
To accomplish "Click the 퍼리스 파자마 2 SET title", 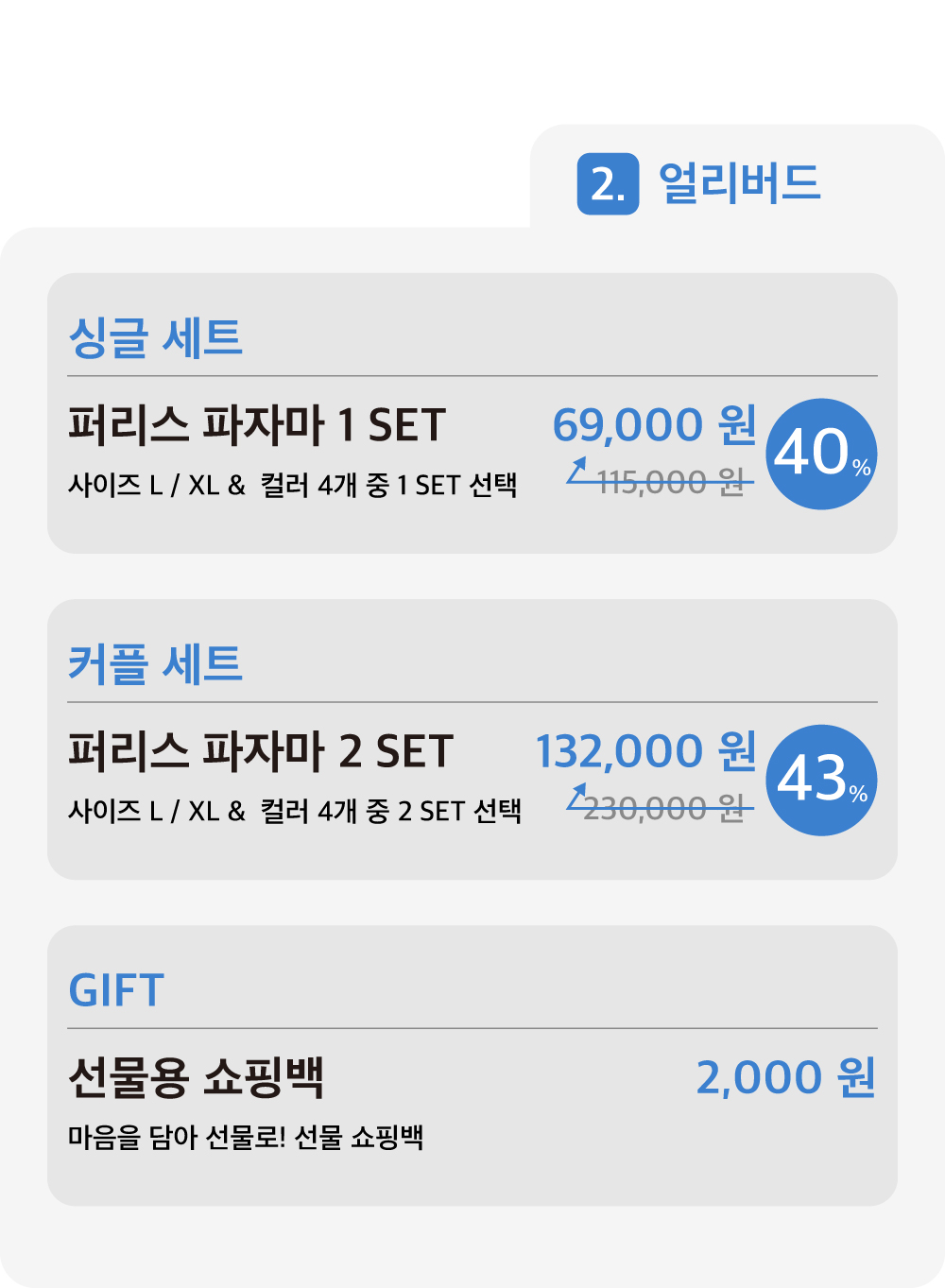I will click(x=261, y=751).
